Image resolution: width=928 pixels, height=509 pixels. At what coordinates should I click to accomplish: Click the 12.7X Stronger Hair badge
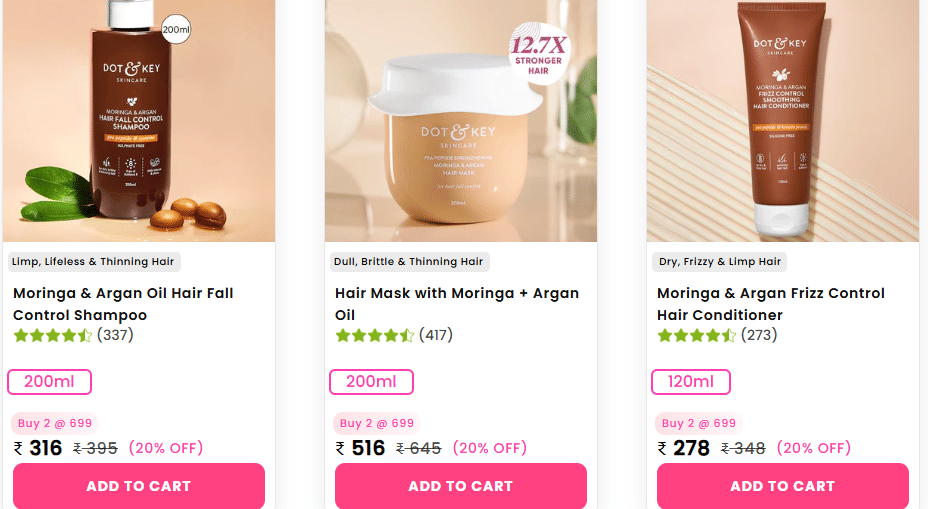(538, 54)
